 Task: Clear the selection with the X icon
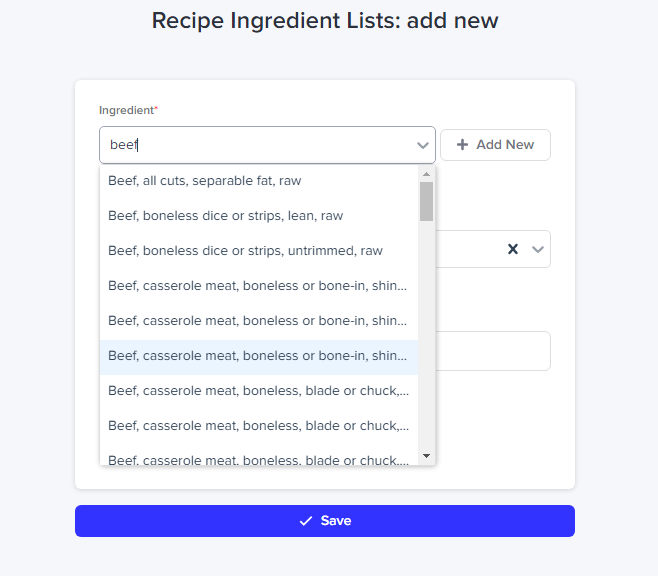click(513, 249)
